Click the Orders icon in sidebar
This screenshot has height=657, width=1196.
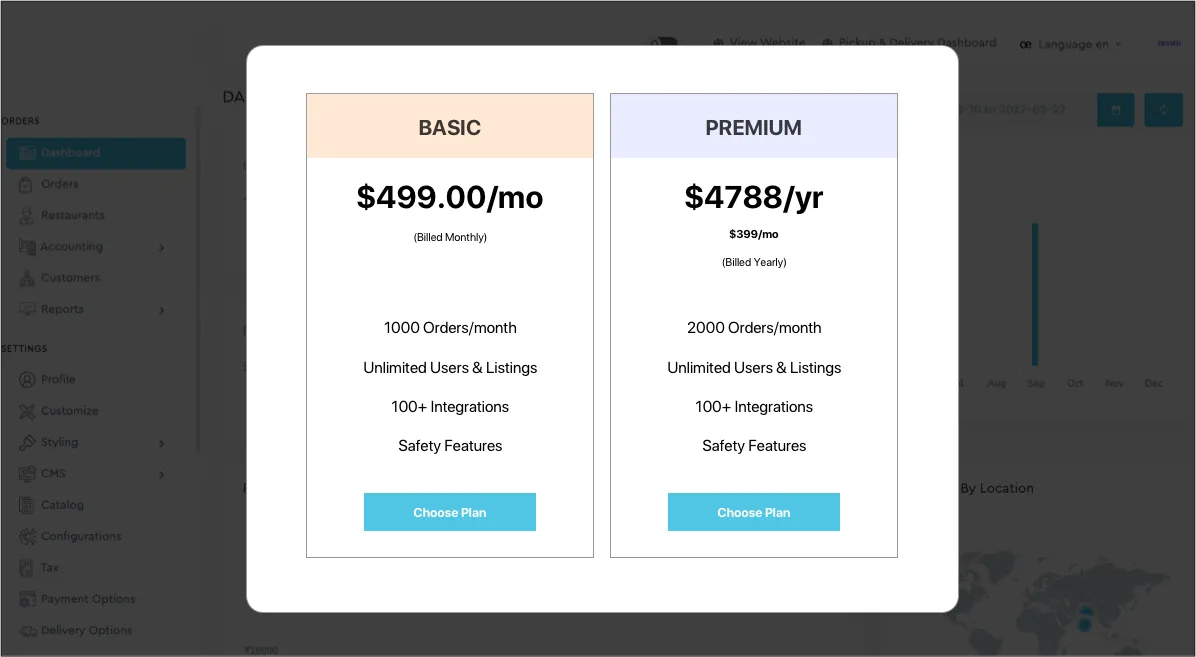coord(26,184)
